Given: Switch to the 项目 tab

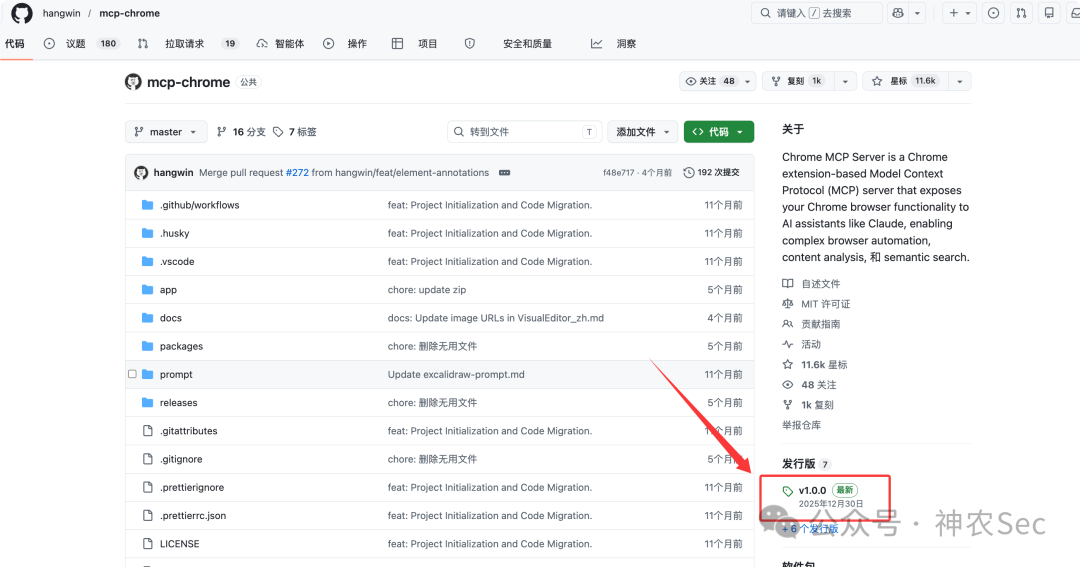Looking at the screenshot, I should (415, 43).
